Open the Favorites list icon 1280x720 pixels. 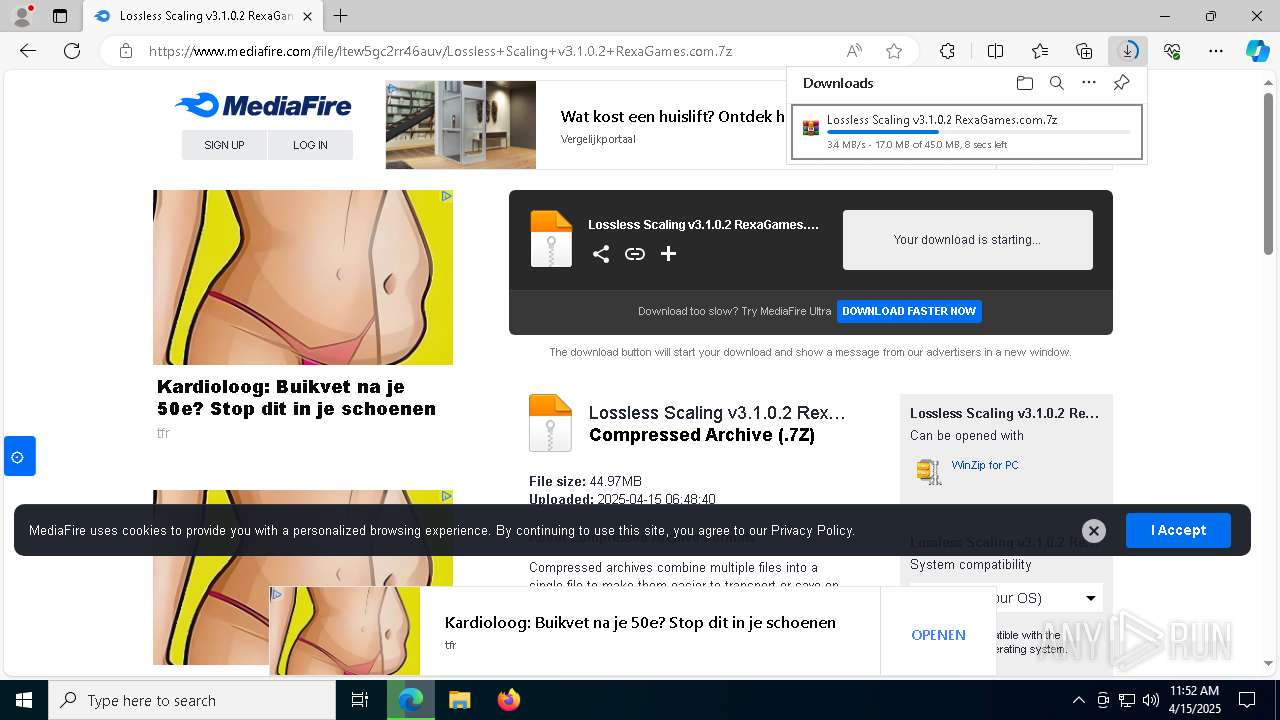point(1040,51)
